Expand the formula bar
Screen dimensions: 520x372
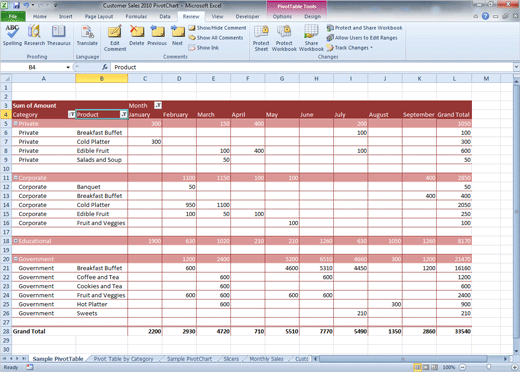516,67
